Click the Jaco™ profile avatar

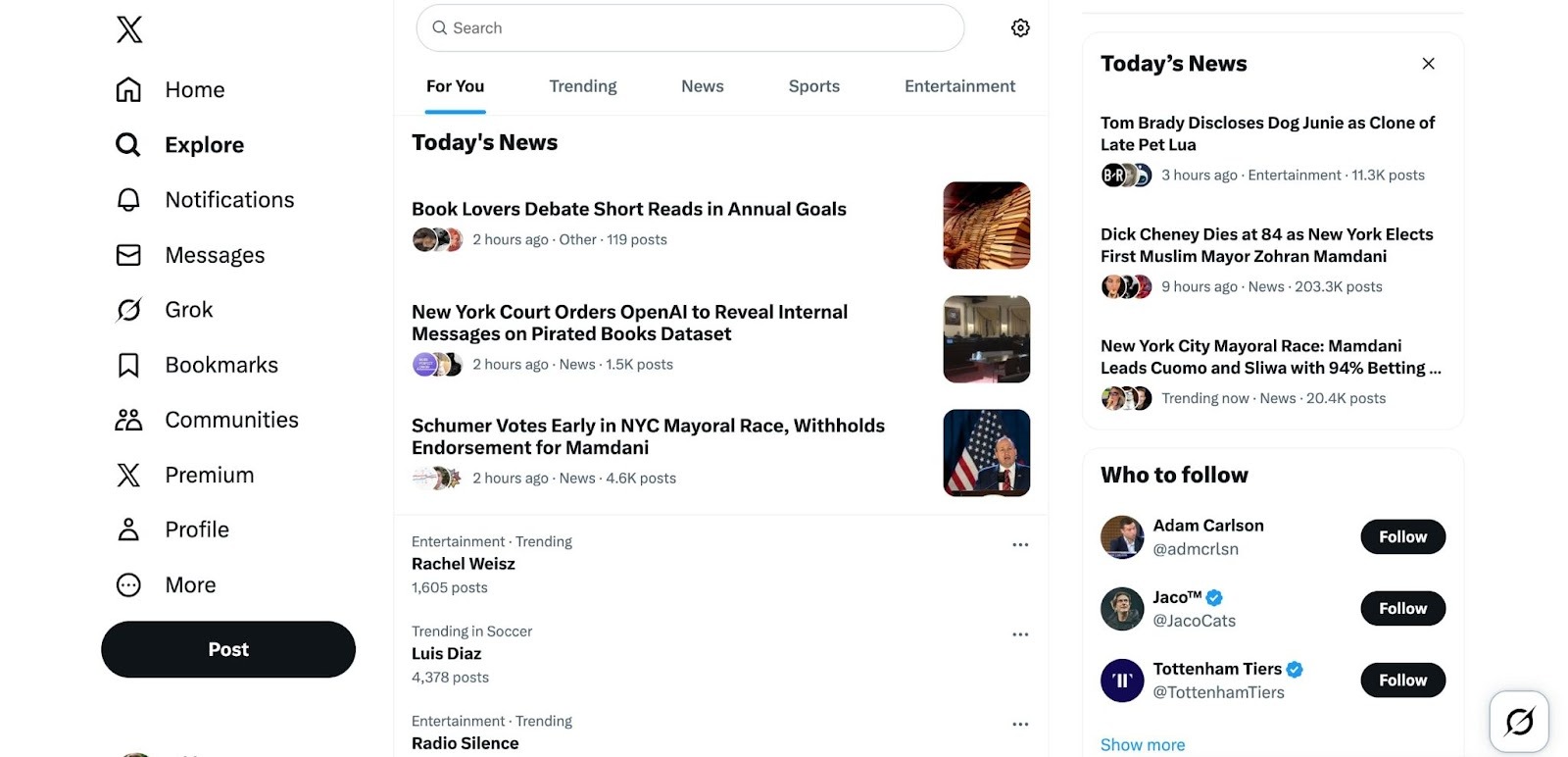pos(1122,609)
